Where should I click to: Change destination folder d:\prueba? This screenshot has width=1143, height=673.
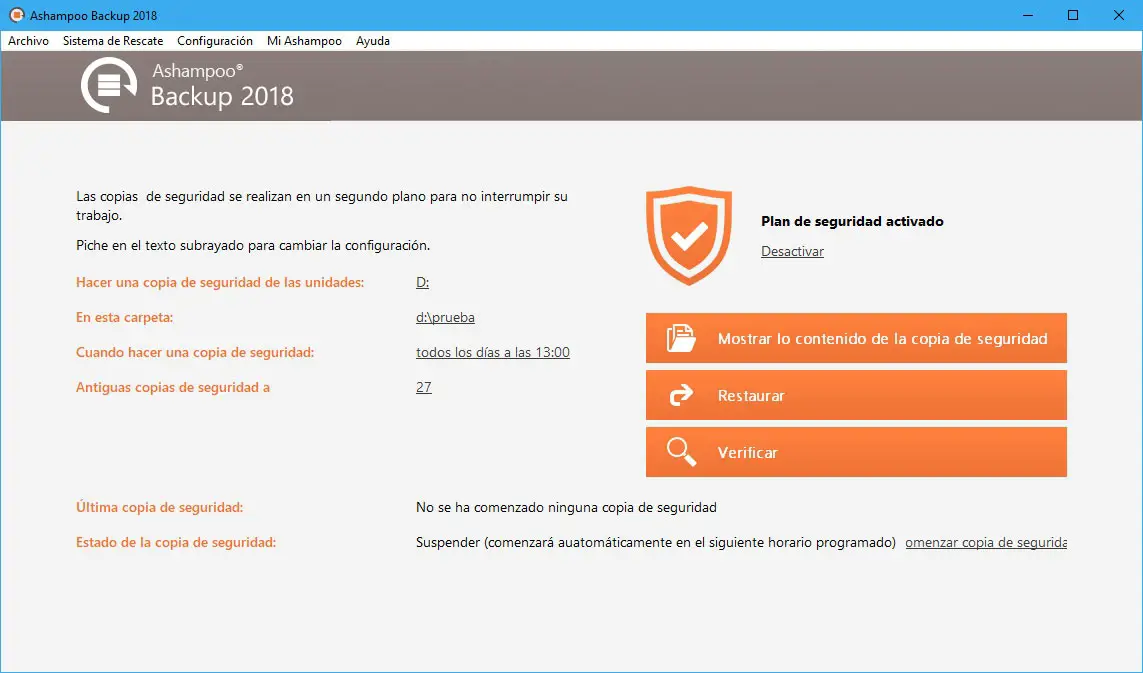point(445,318)
